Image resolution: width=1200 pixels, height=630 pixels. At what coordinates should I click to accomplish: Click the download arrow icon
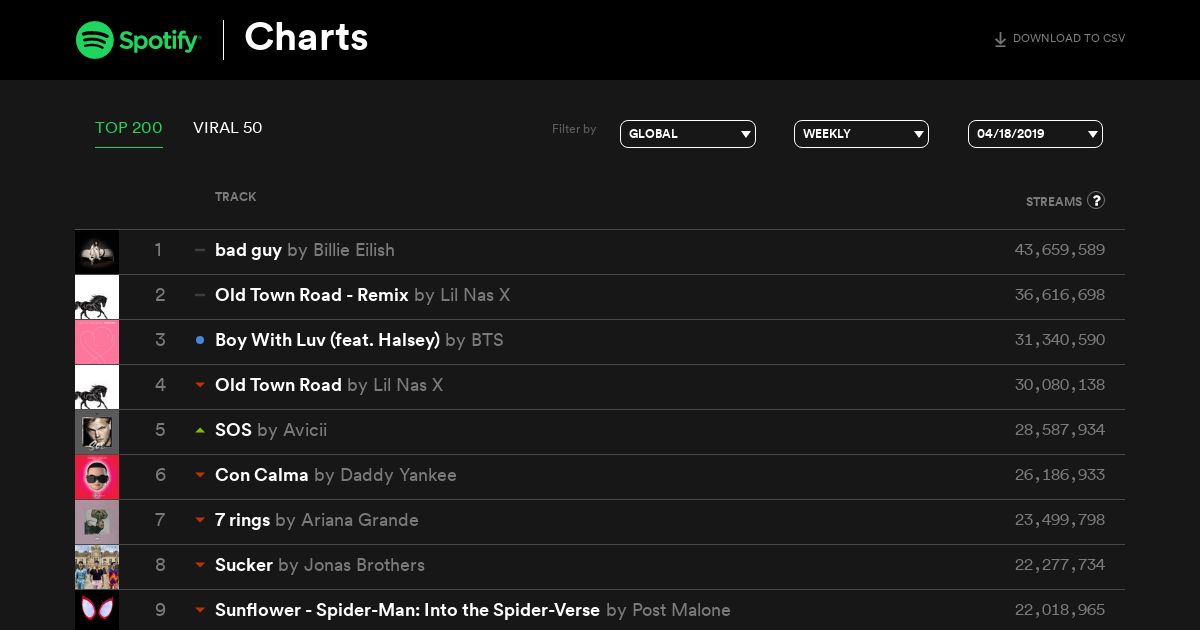coord(1000,40)
